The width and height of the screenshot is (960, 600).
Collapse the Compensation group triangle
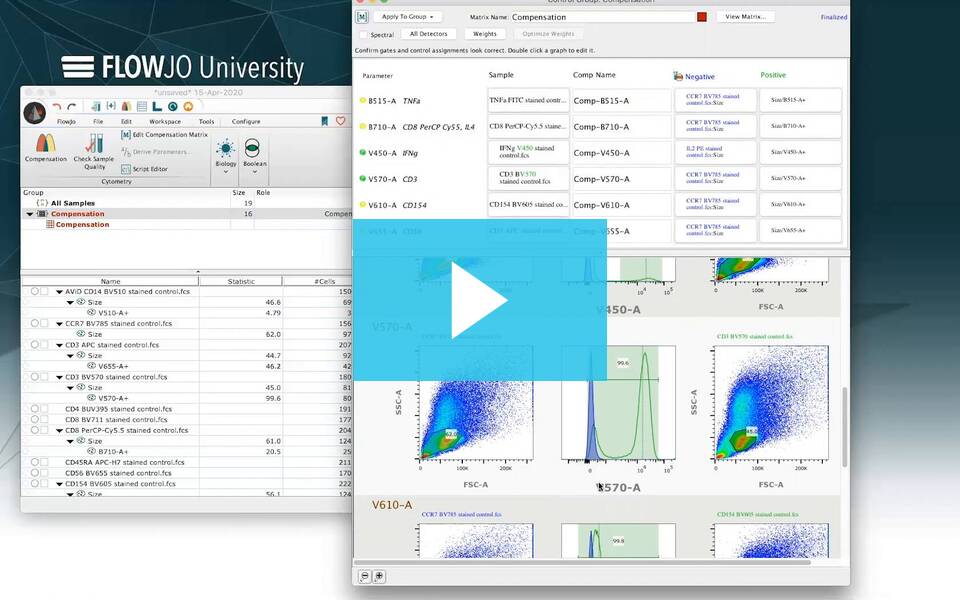click(29, 214)
